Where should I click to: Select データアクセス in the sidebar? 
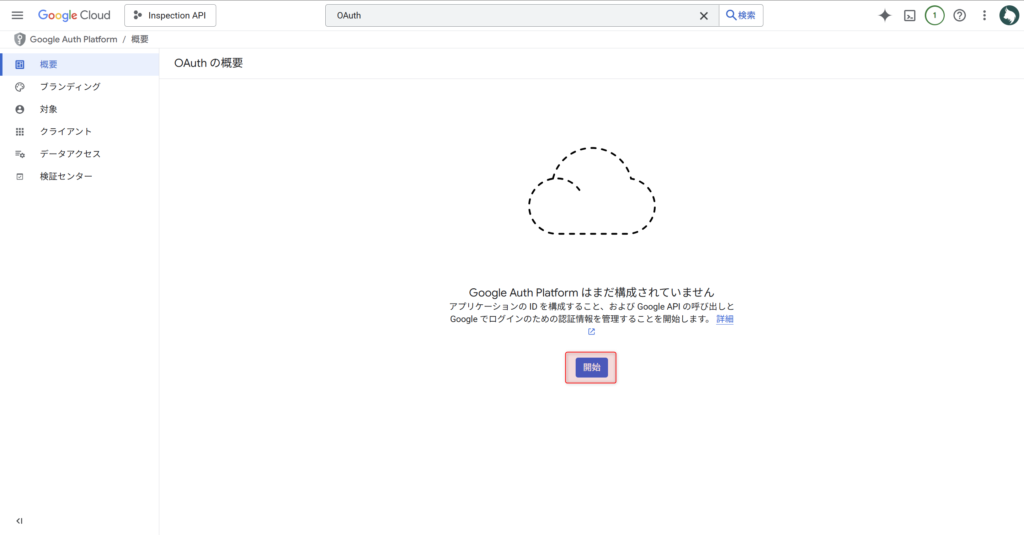pos(69,154)
